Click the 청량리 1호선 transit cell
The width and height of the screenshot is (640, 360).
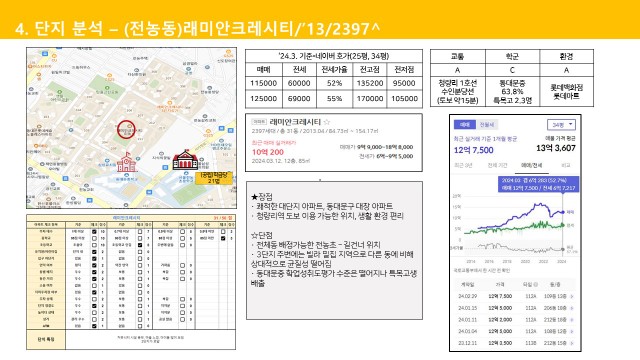pyautogui.click(x=458, y=92)
